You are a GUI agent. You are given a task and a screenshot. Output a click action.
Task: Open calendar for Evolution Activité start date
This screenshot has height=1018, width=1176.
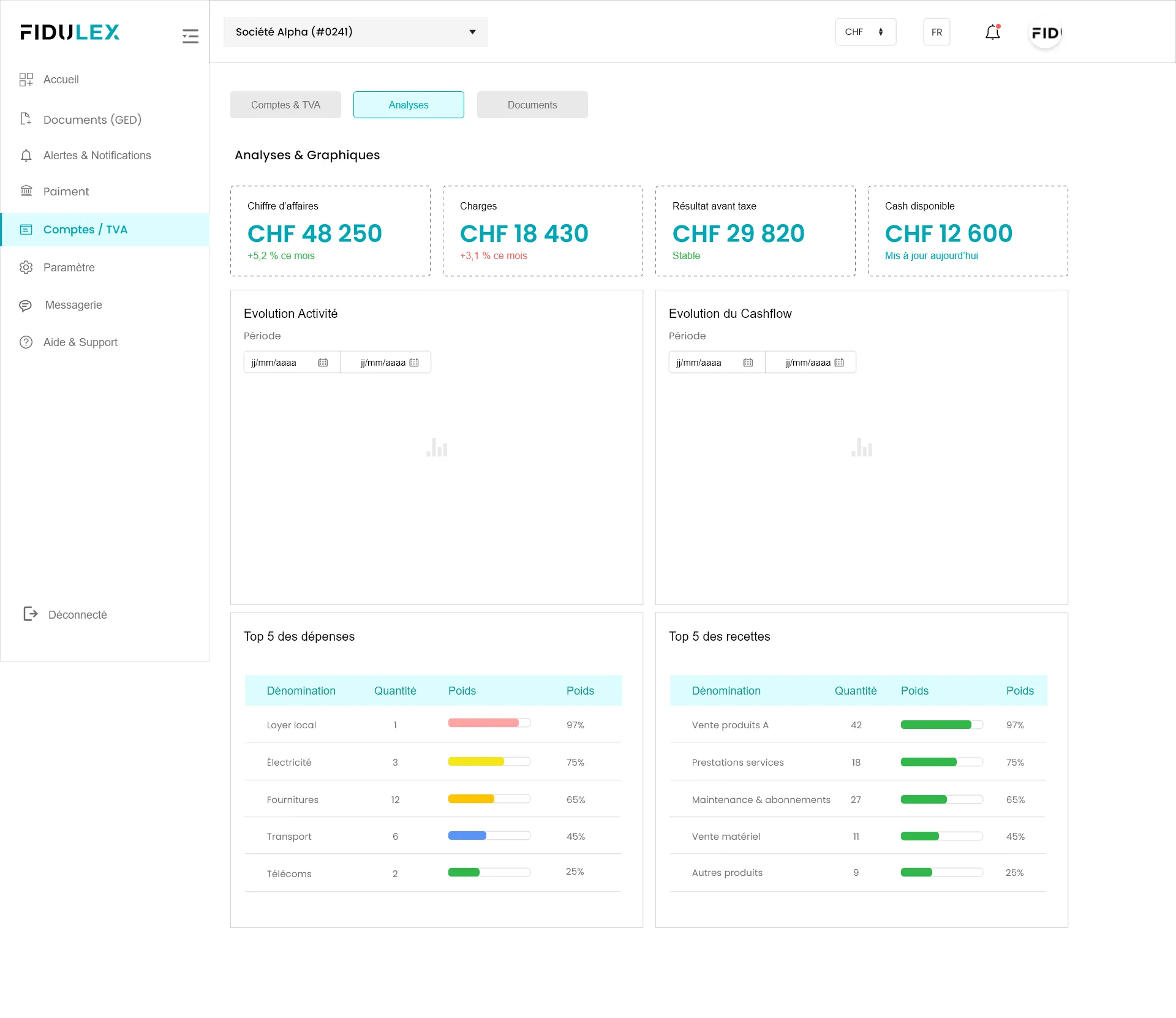pos(323,363)
